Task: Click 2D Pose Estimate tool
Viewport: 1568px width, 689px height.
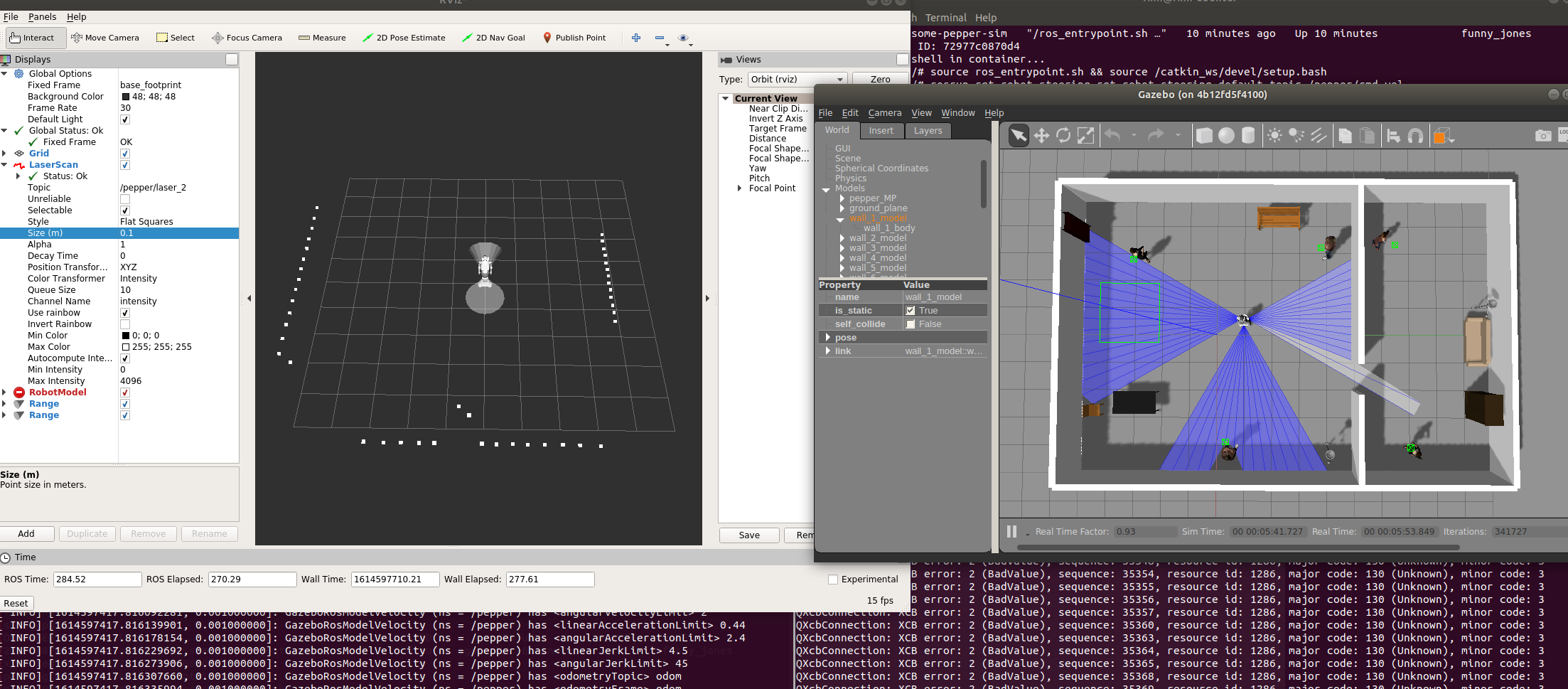Action: click(404, 38)
